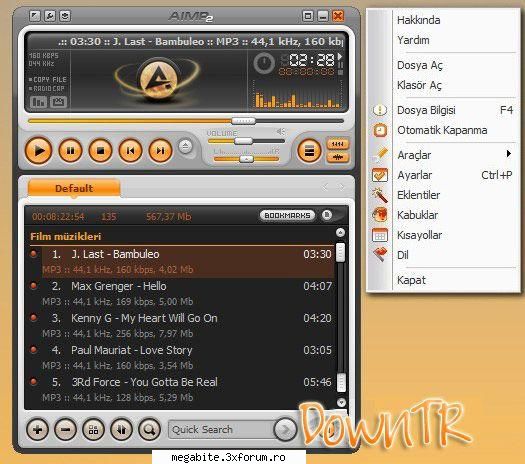The image size is (525, 464).
Task: Toggle the playlist panel button
Action: [309, 151]
